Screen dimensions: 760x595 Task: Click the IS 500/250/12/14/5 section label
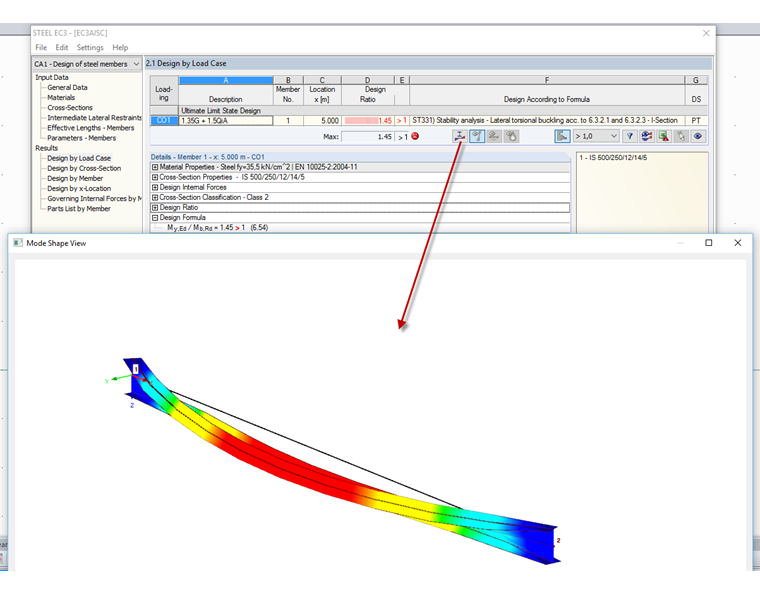pyautogui.click(x=613, y=158)
